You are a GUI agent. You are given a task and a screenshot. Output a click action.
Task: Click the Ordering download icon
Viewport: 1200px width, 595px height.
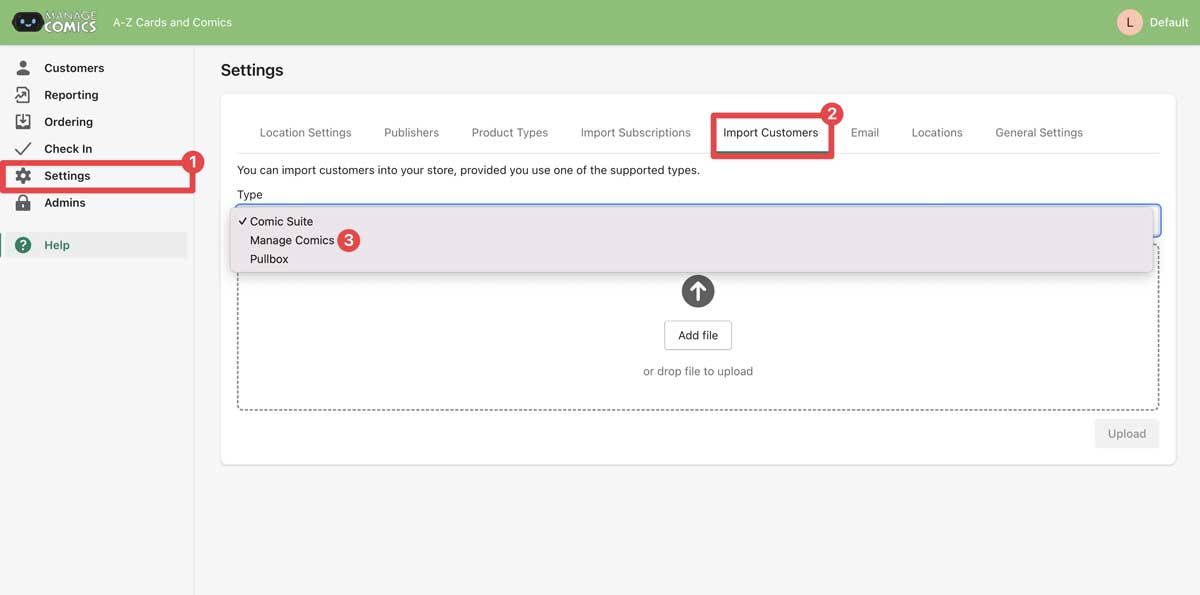23,122
